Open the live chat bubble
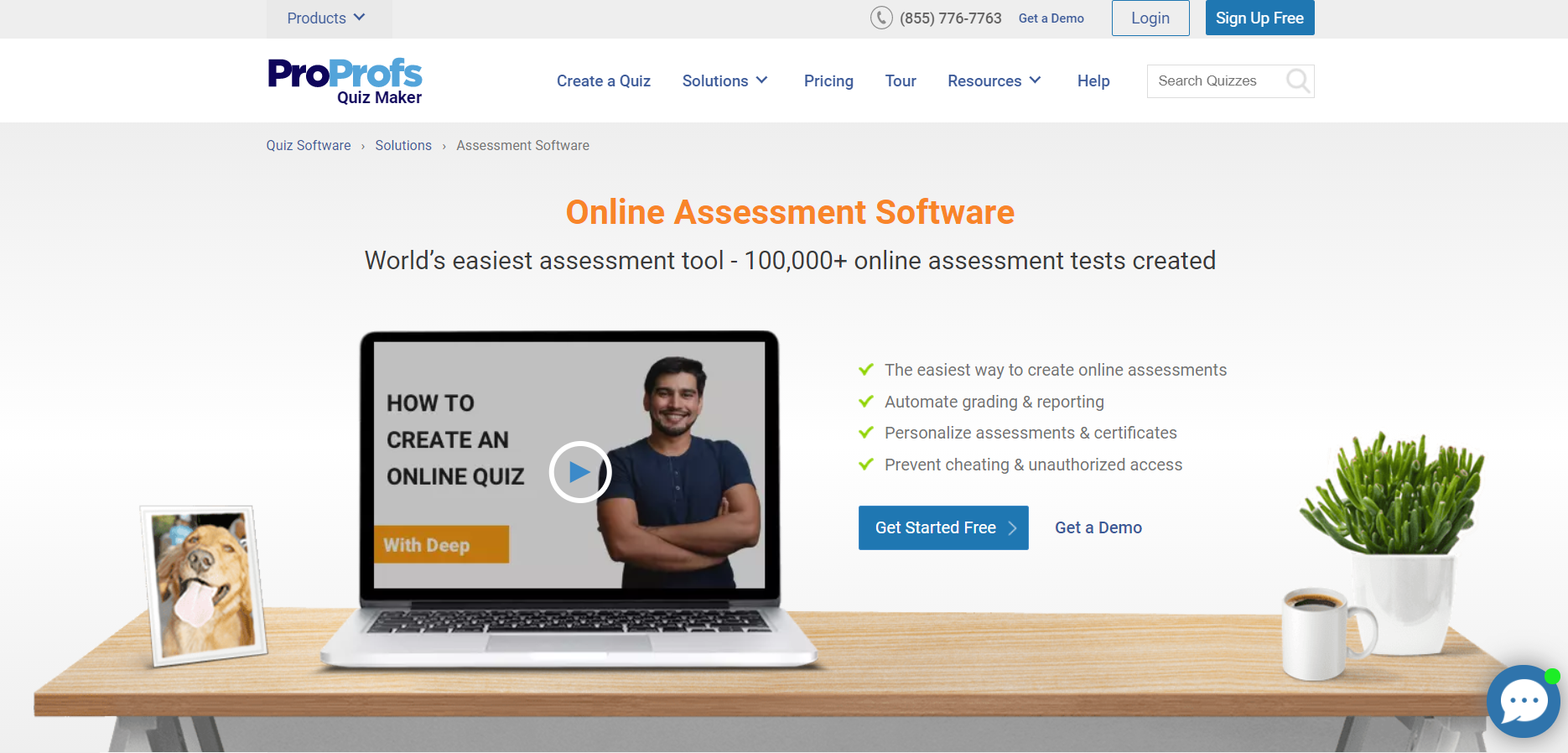 pyautogui.click(x=1523, y=701)
